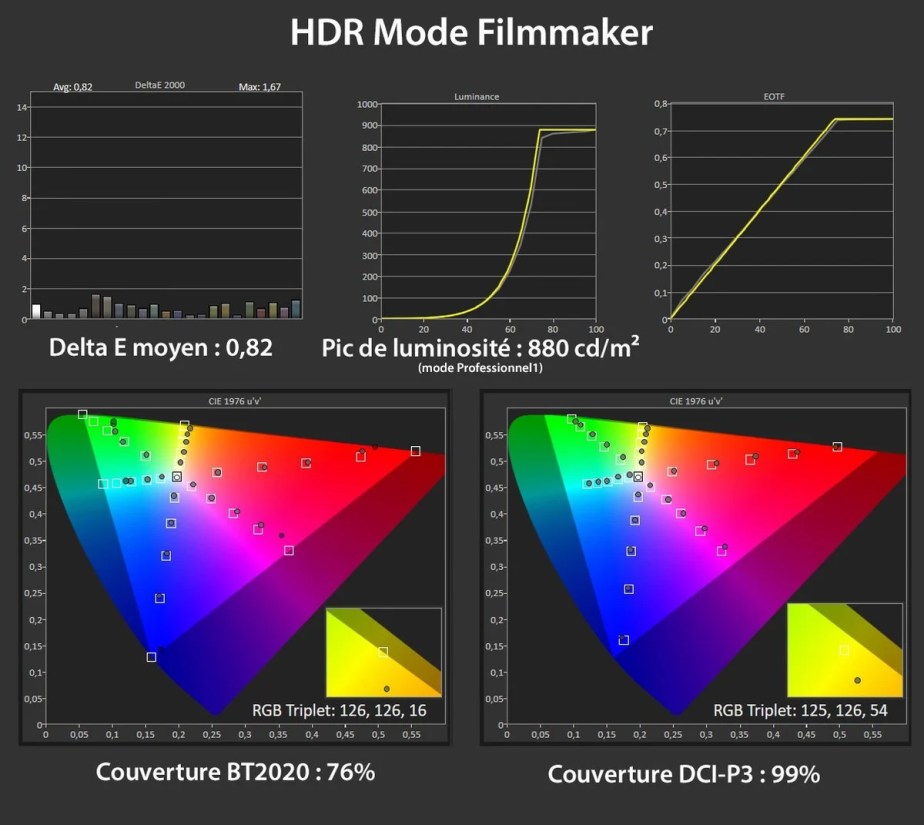Click the 'EOTF' chart title

coord(774,97)
